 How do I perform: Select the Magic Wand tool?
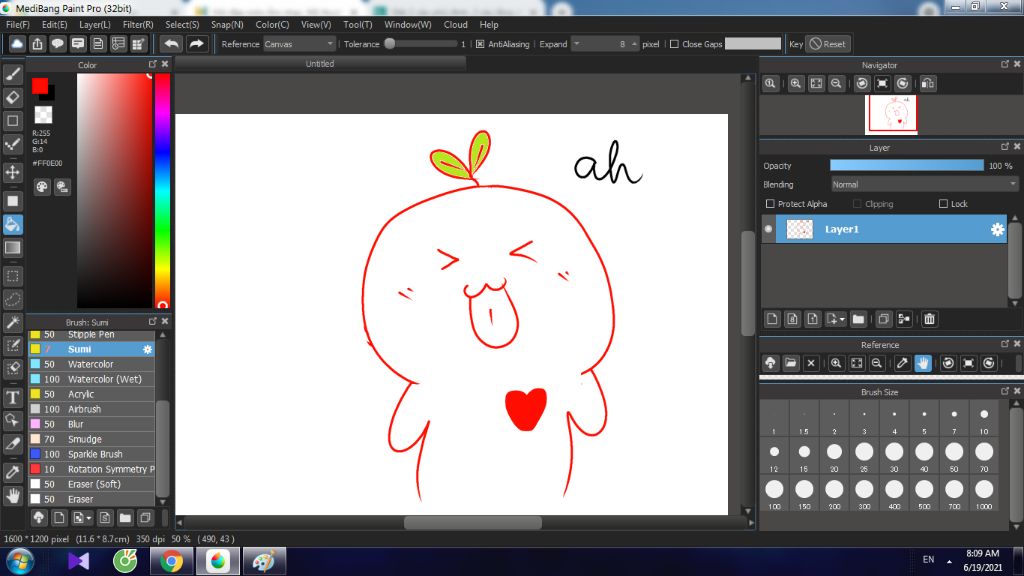tap(12, 323)
